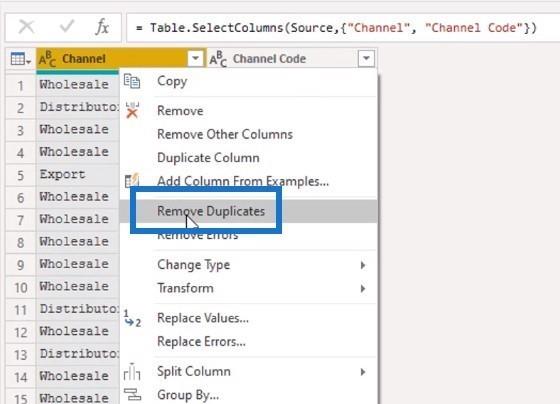Image resolution: width=560 pixels, height=404 pixels.
Task: Click the Remove column red X icon
Action: [132, 110]
